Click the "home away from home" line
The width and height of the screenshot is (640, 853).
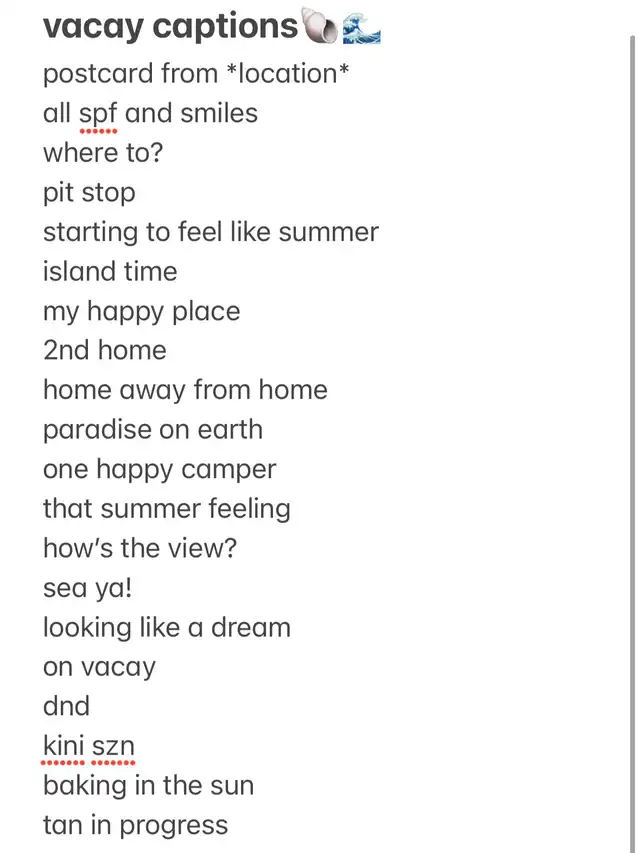pyautogui.click(x=185, y=391)
